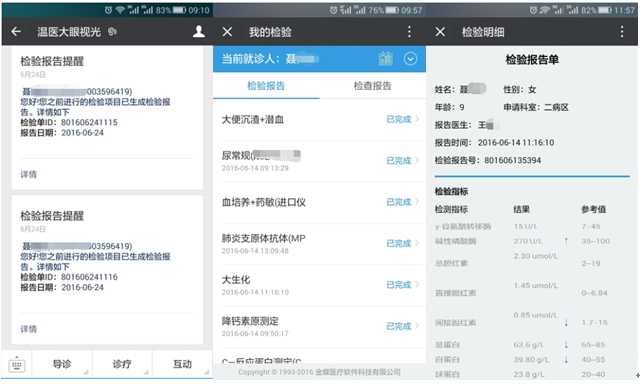640x384 pixels.
Task: Open the three-dot menu on 检验明细
Action: [622, 32]
